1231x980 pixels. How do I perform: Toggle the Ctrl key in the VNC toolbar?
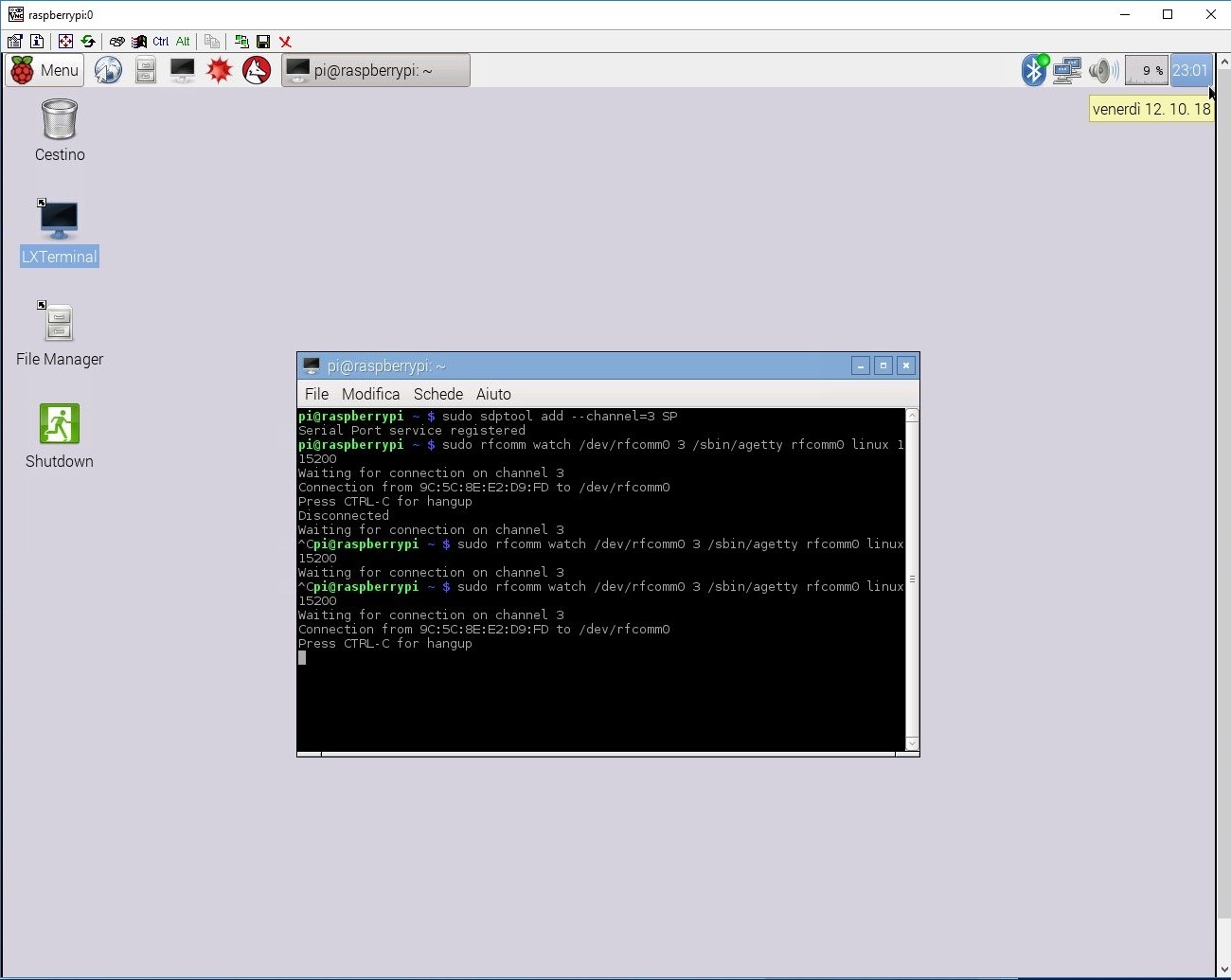coord(160,42)
